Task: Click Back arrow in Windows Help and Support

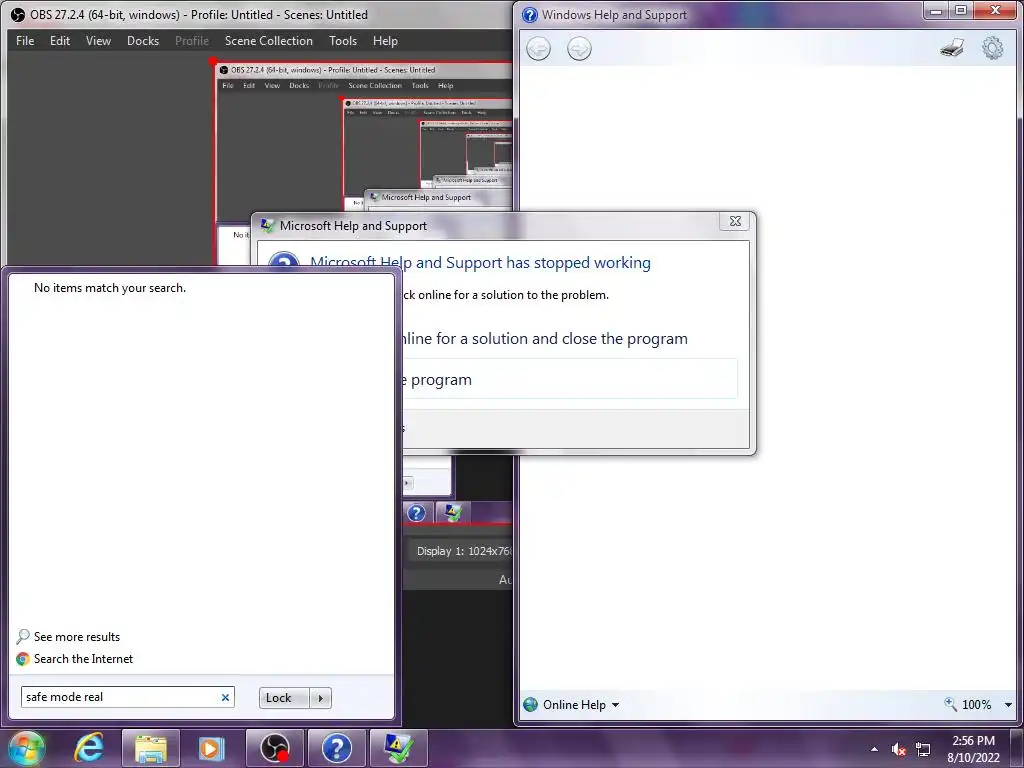Action: tap(538, 48)
